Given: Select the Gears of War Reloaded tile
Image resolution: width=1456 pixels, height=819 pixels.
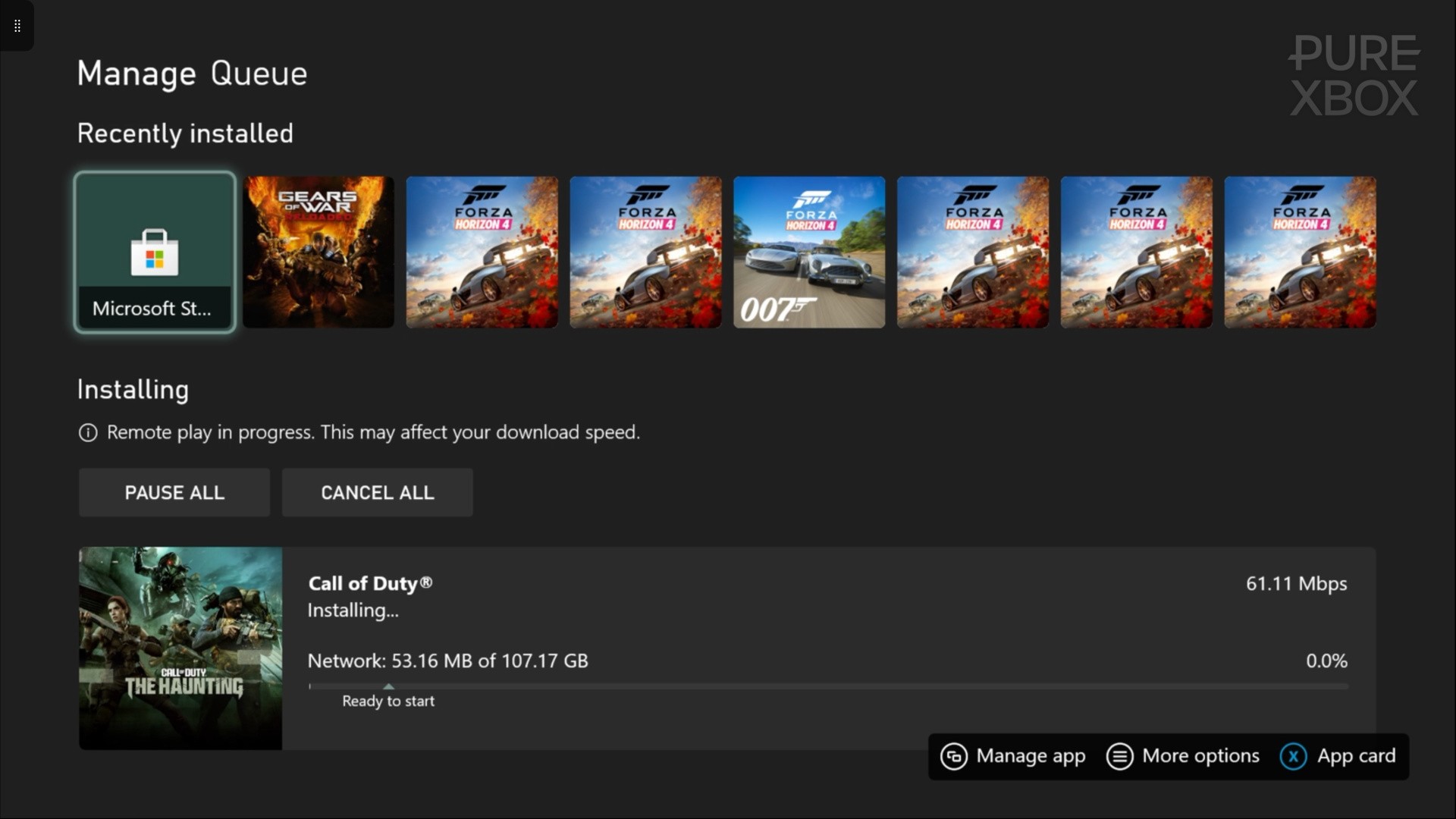Looking at the screenshot, I should tap(318, 253).
